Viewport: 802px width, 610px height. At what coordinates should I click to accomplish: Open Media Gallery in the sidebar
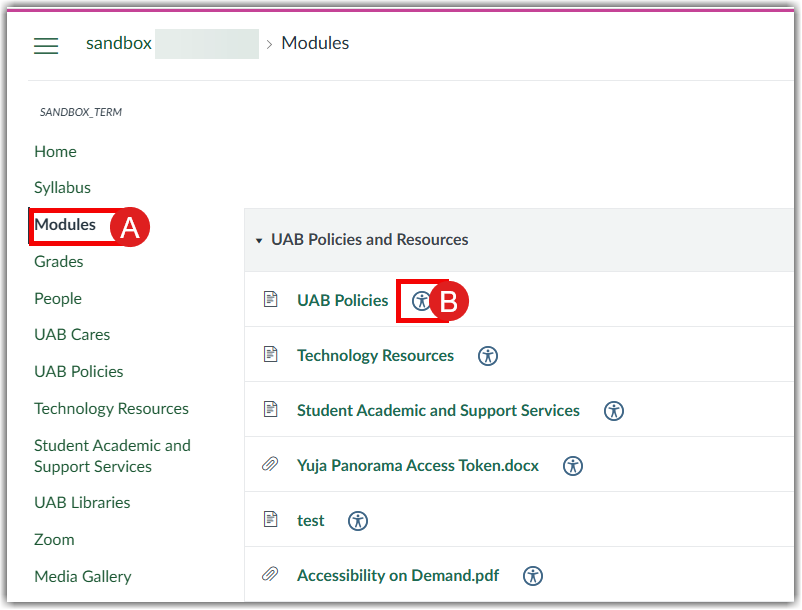click(x=83, y=577)
